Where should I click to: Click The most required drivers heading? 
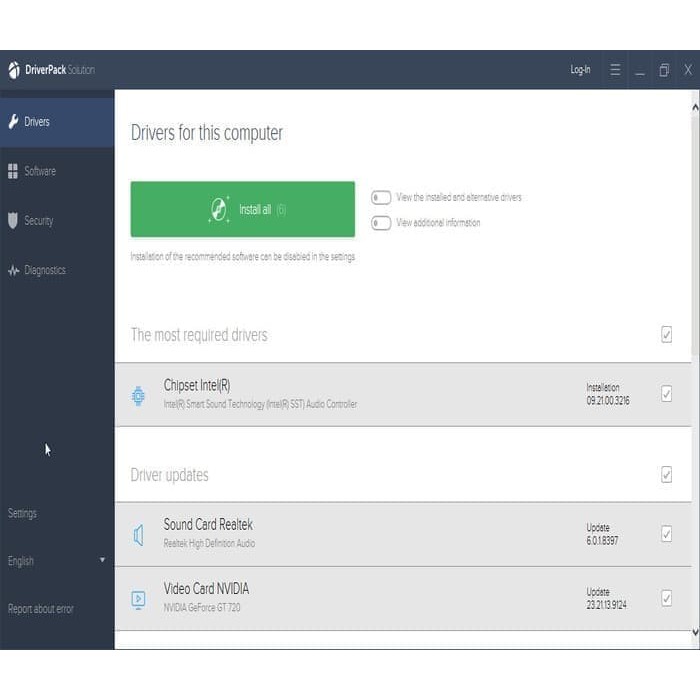pyautogui.click(x=199, y=335)
